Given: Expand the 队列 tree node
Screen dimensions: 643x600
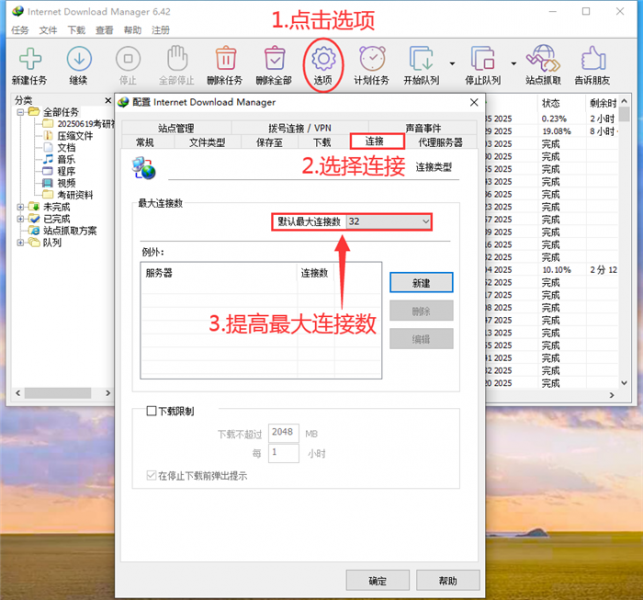Looking at the screenshot, I should [x=20, y=242].
